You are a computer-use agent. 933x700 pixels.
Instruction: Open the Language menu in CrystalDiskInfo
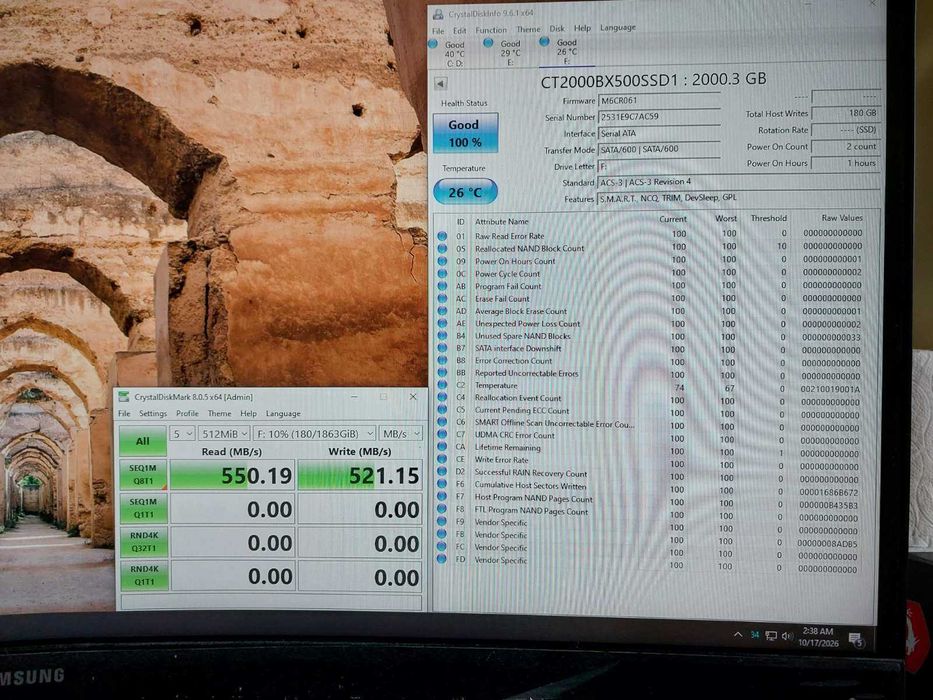pos(618,27)
